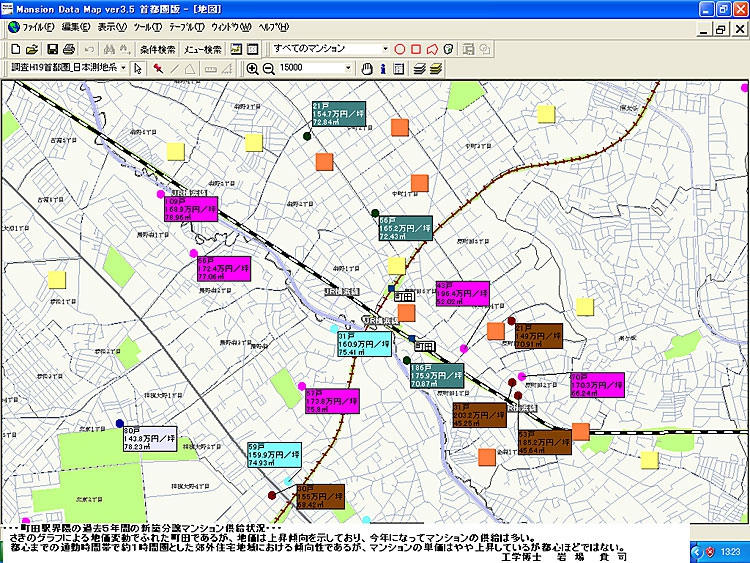Image resolution: width=750 pixels, height=563 pixels.
Task: Open the layers stack icon
Action: click(x=421, y=68)
